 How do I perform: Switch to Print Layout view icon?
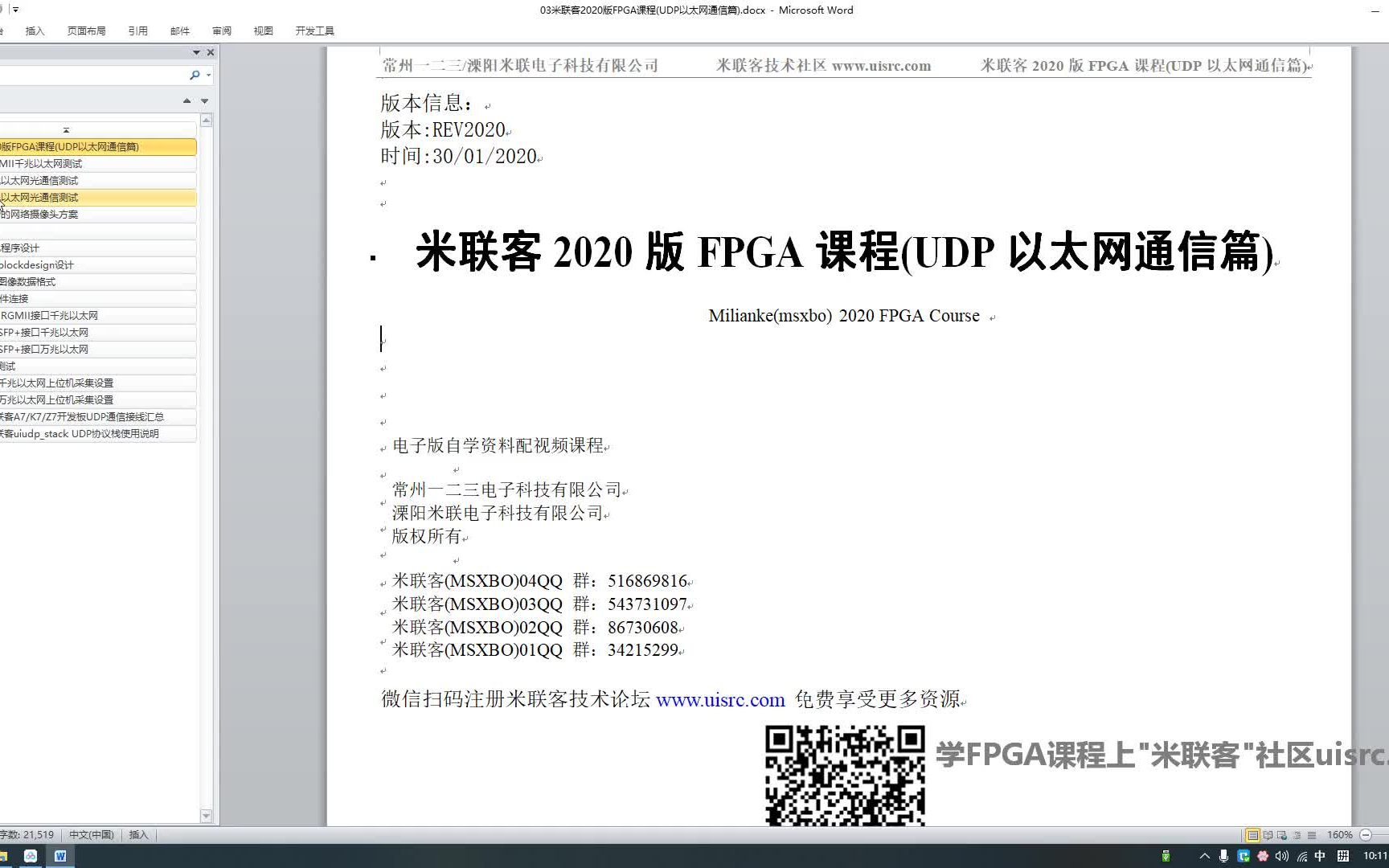[1252, 835]
